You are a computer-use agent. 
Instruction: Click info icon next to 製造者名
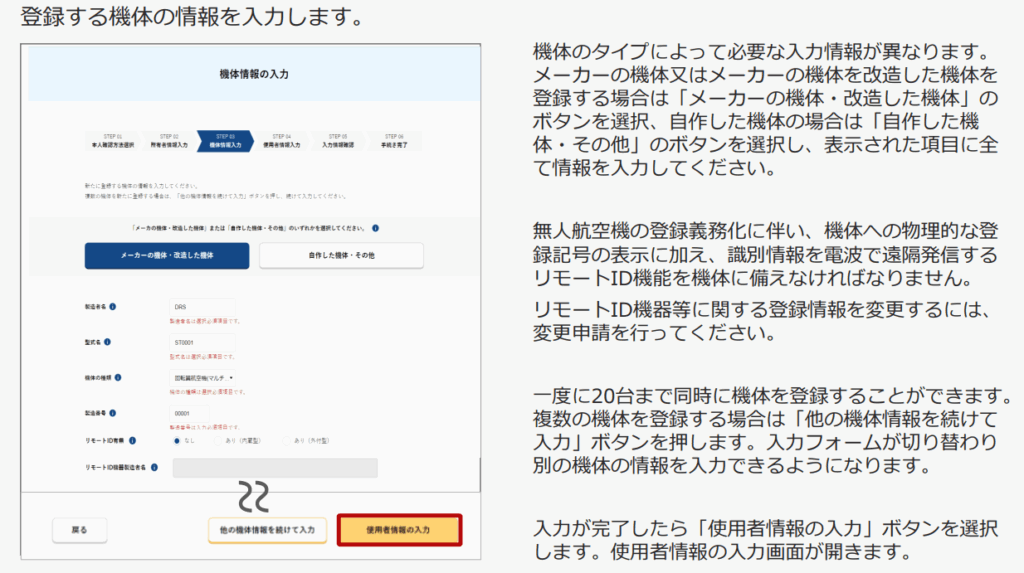point(112,306)
